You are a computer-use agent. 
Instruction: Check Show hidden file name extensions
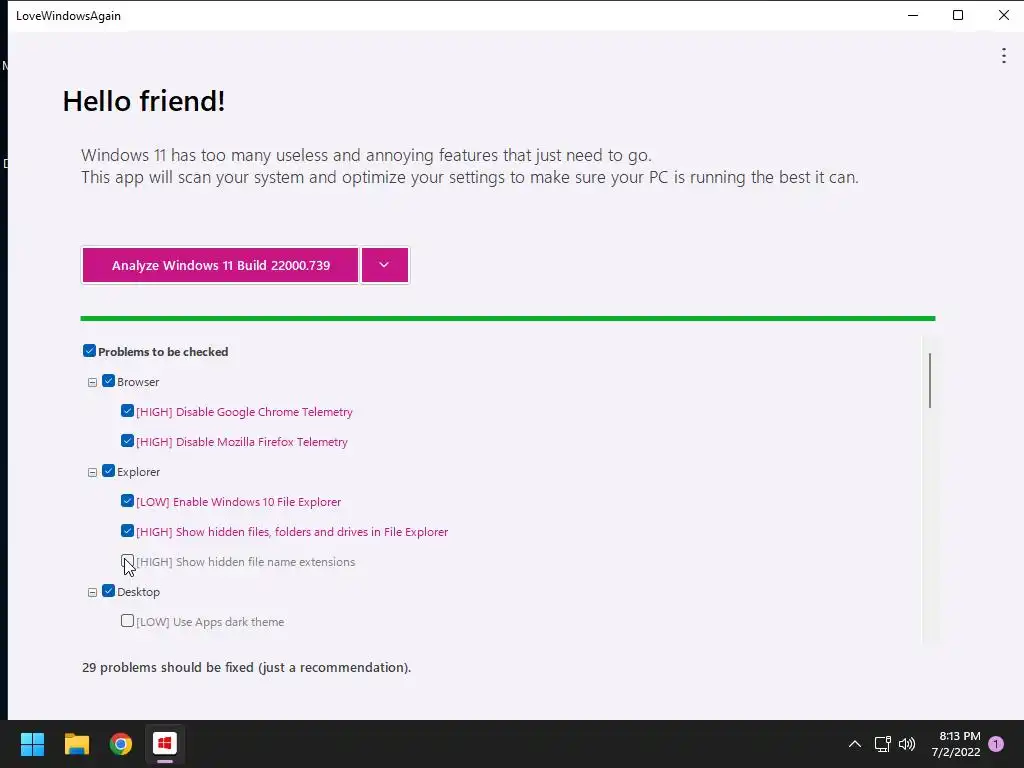pyautogui.click(x=127, y=561)
